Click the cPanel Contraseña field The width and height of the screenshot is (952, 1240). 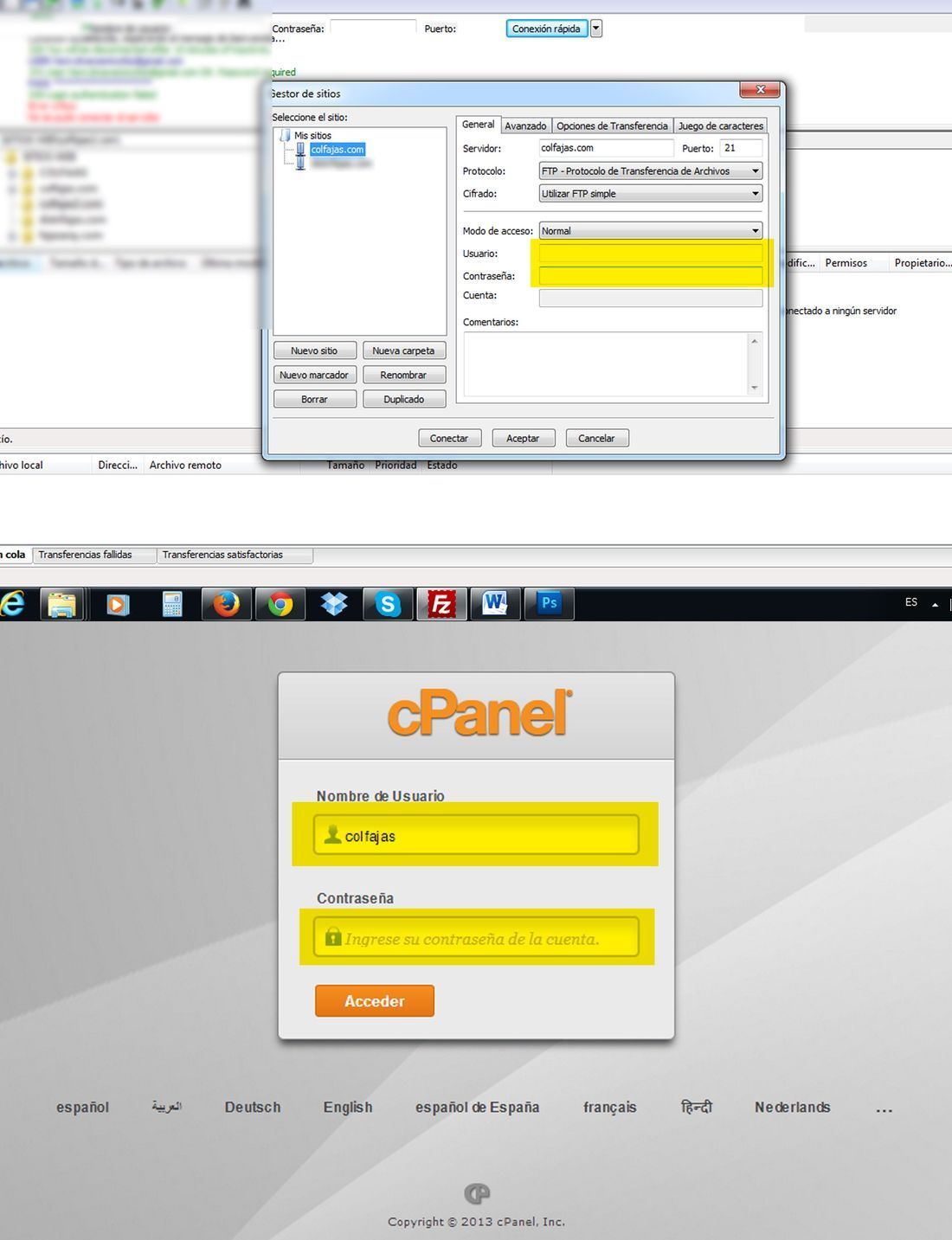pos(476,937)
